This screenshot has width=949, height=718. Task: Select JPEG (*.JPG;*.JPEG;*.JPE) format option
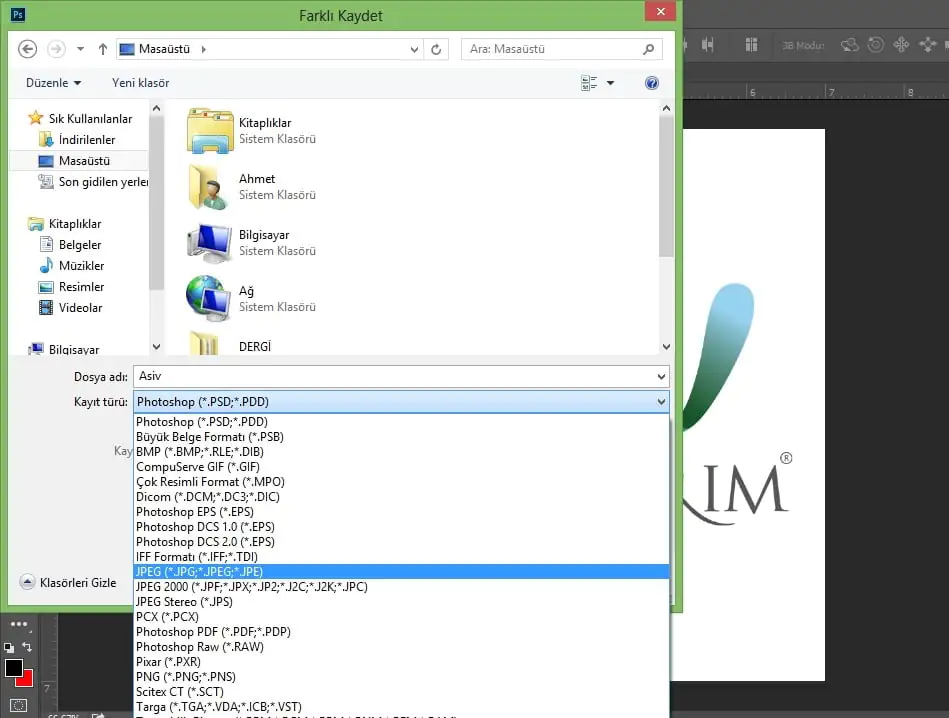(x=199, y=572)
